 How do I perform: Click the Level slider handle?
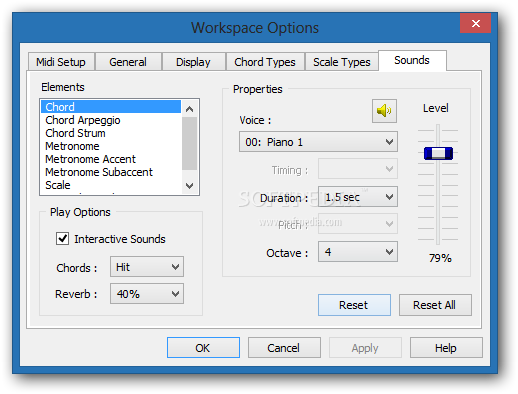pyautogui.click(x=438, y=153)
